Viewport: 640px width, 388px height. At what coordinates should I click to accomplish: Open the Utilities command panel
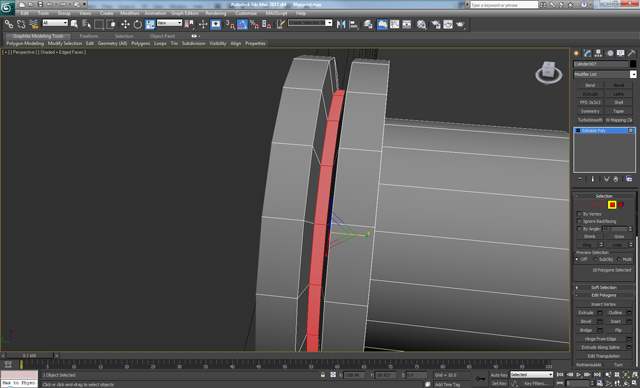pos(631,53)
